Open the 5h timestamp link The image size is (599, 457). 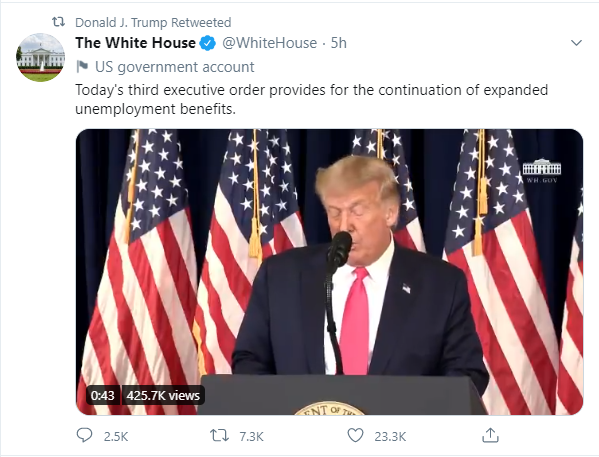coord(338,43)
